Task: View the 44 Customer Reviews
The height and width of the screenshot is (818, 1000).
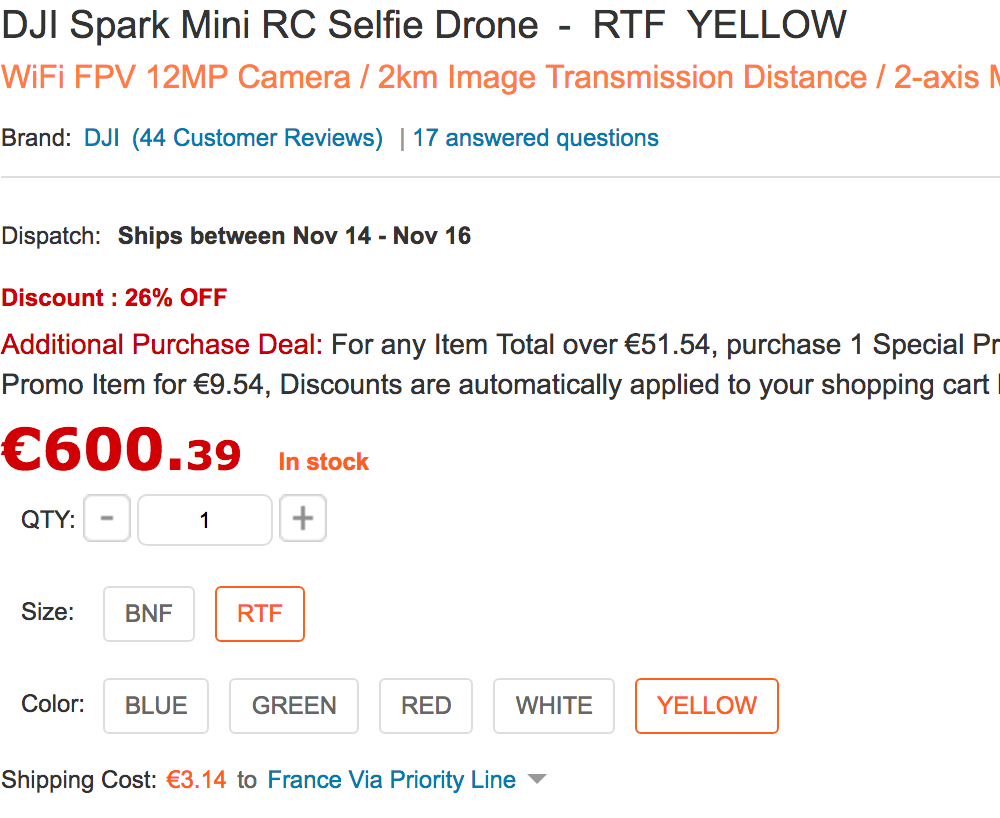Action: pos(258,138)
